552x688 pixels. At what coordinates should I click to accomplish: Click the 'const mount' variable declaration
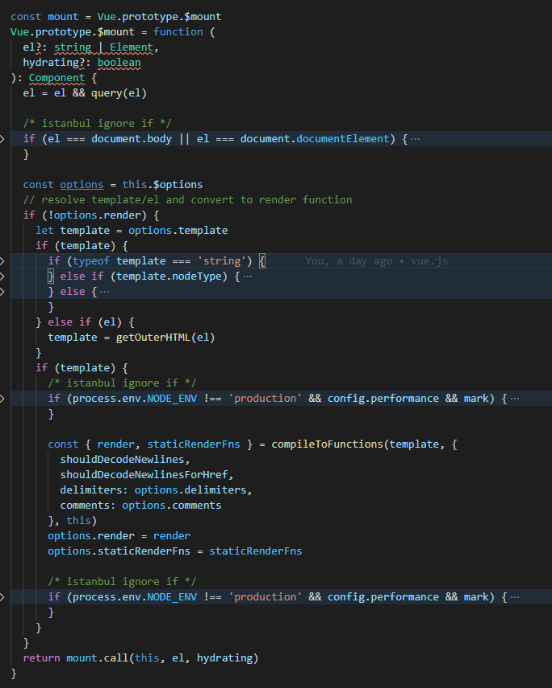click(44, 17)
